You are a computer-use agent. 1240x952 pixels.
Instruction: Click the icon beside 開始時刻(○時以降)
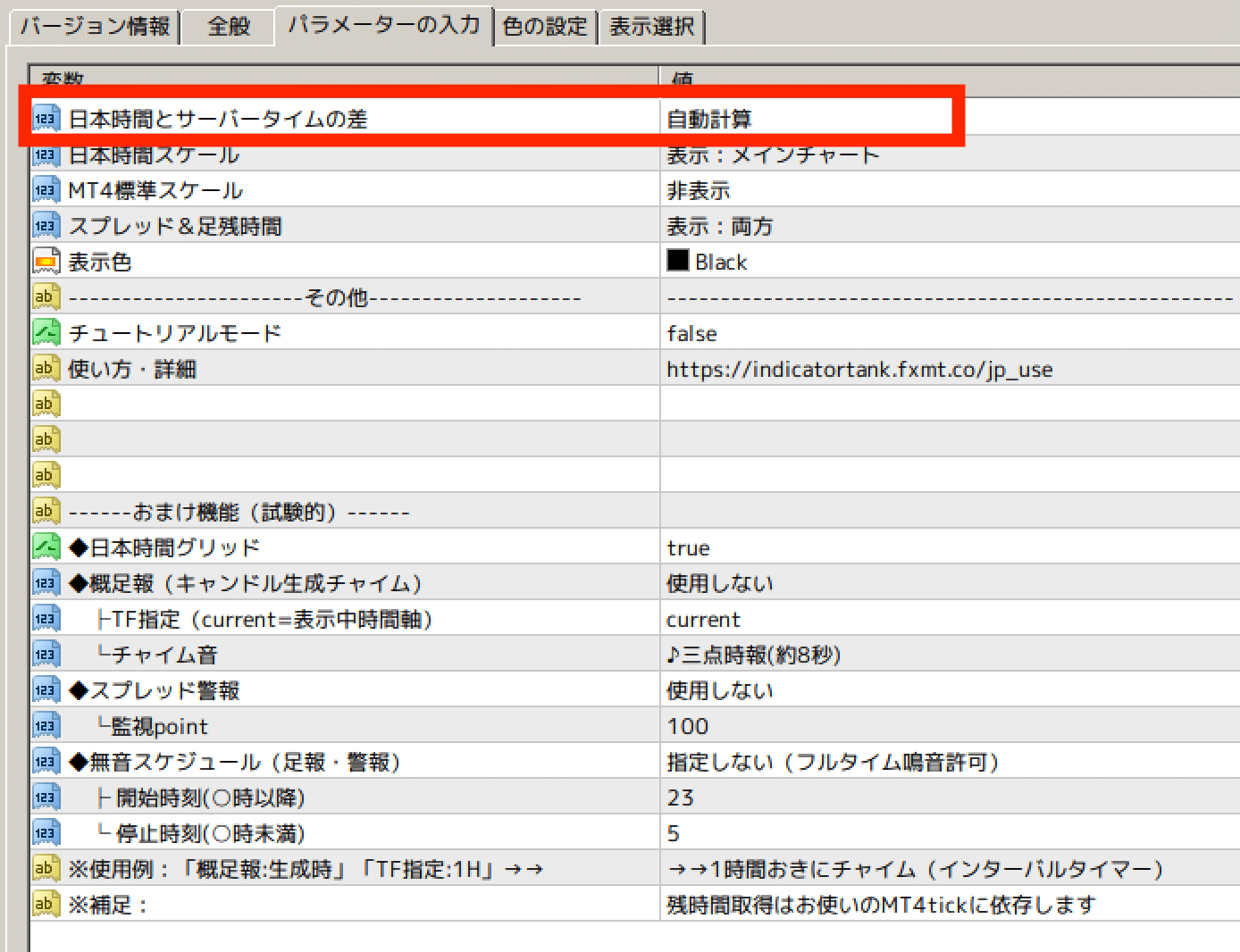(x=46, y=798)
